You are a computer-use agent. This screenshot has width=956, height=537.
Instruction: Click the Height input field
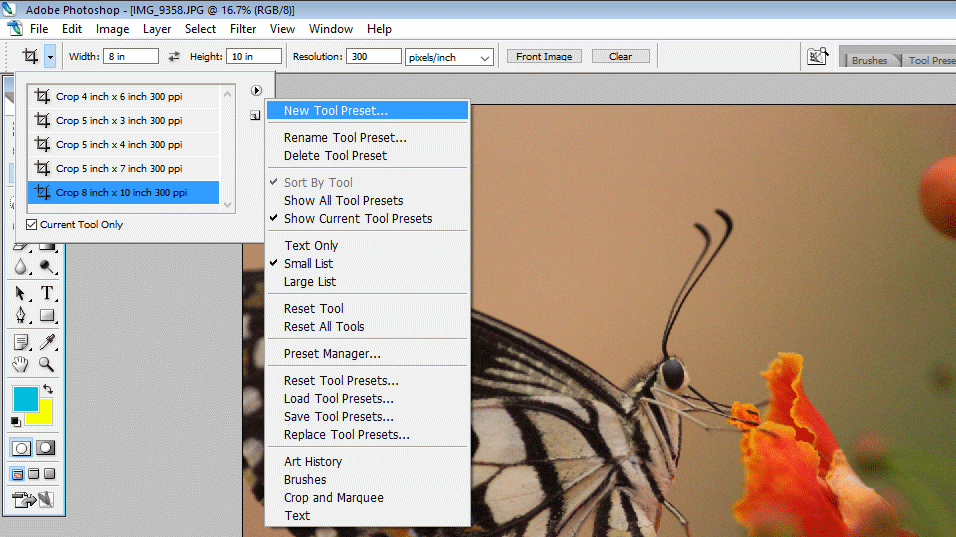pos(254,57)
